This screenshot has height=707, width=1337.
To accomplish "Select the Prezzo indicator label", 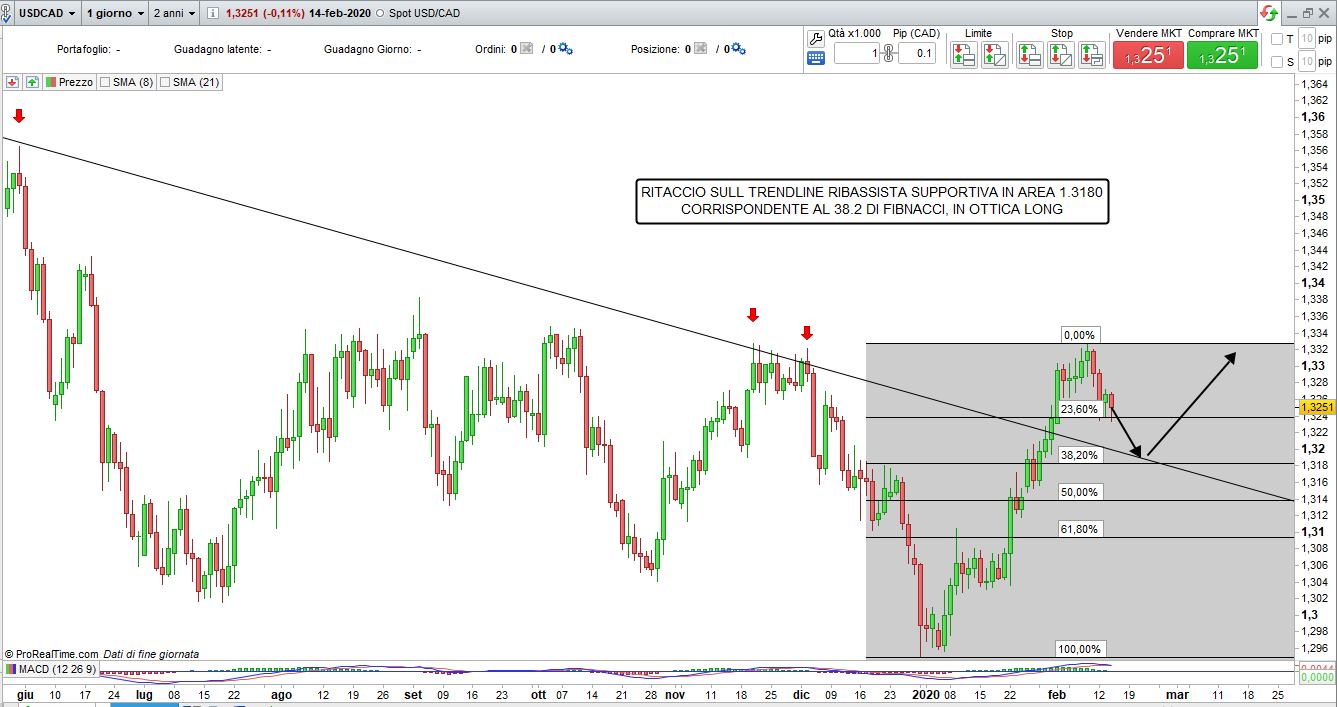I will (x=75, y=82).
